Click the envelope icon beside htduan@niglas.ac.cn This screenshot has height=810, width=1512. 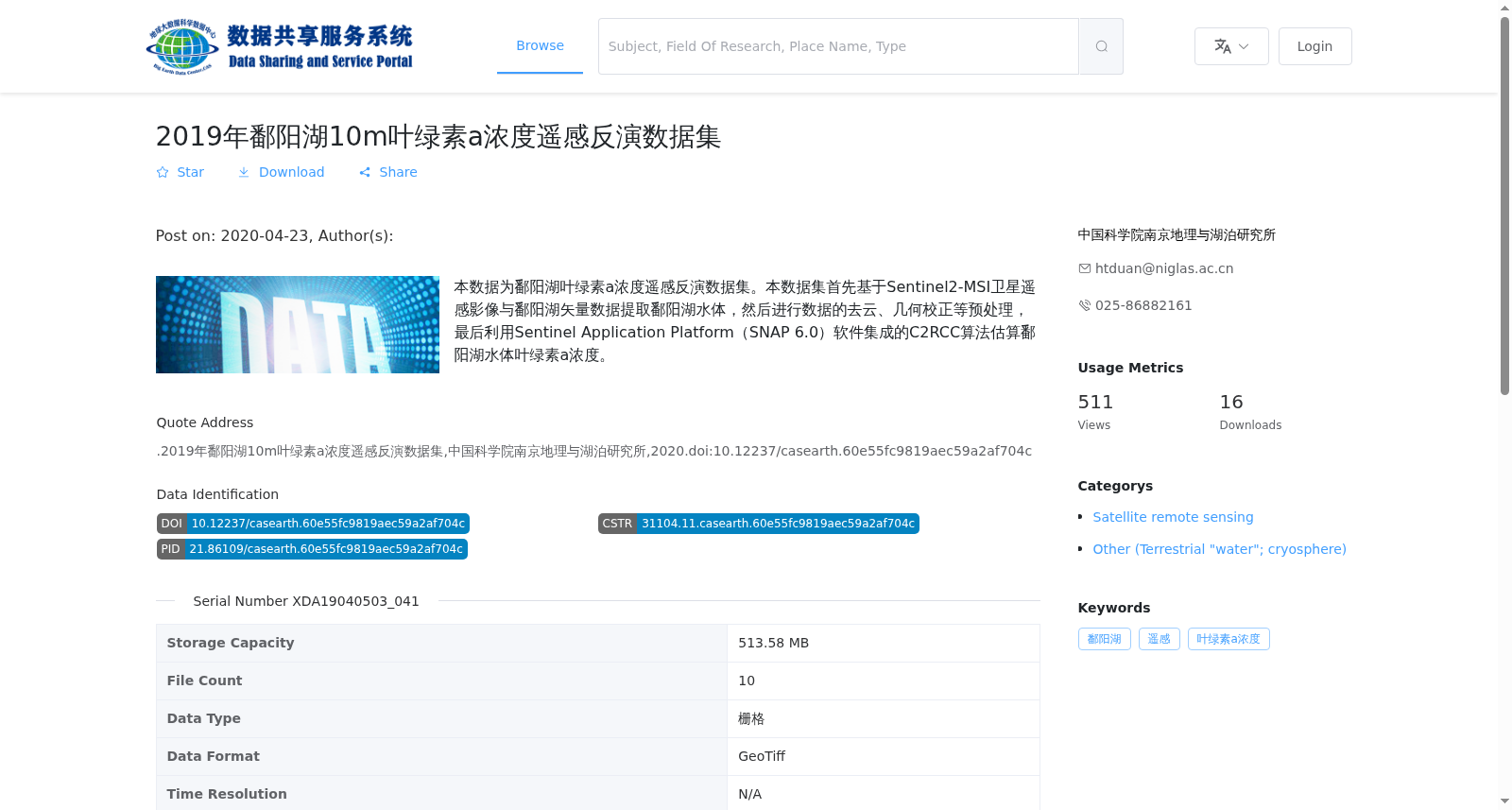point(1085,268)
